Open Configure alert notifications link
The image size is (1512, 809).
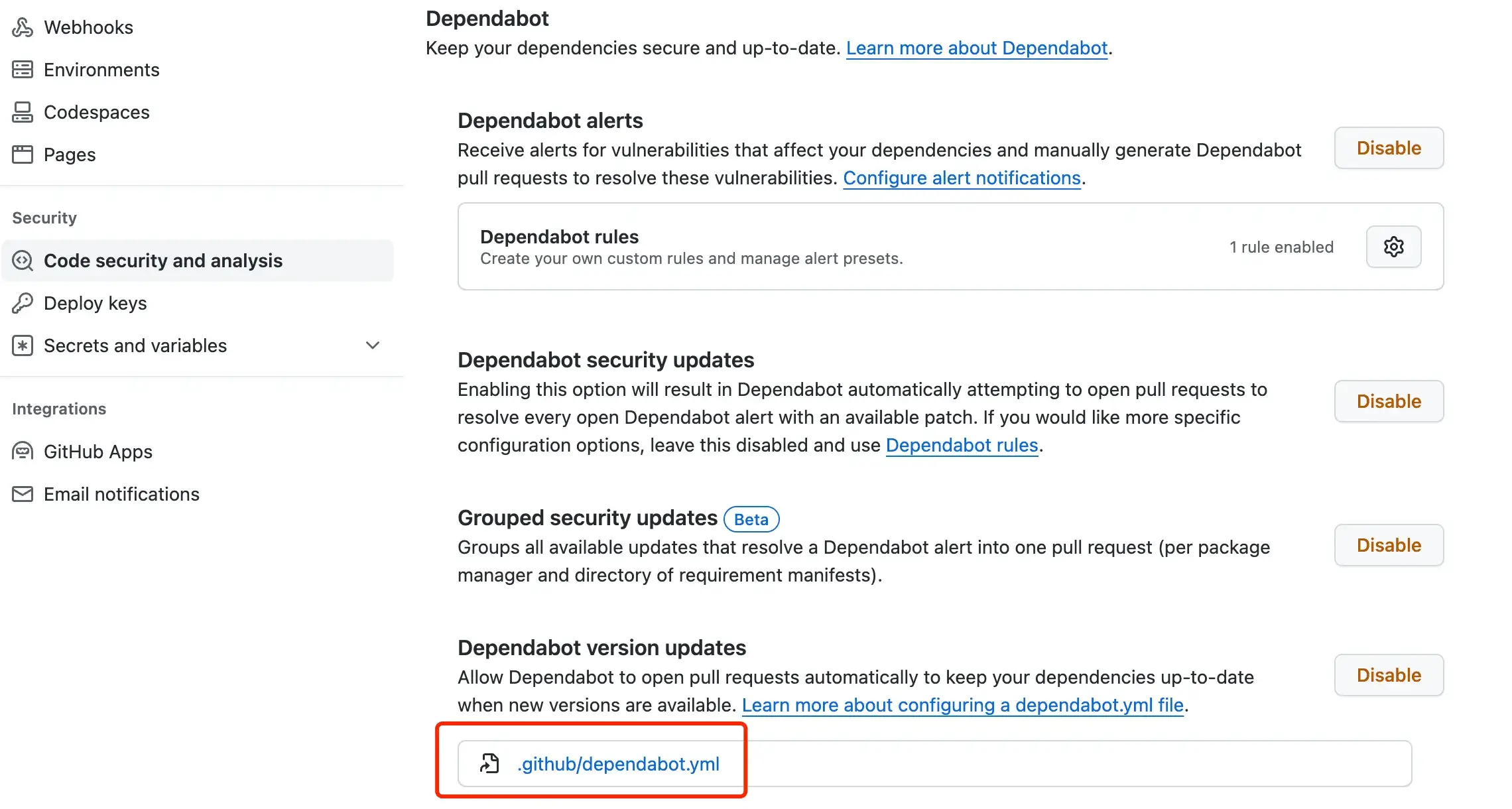[x=962, y=178]
